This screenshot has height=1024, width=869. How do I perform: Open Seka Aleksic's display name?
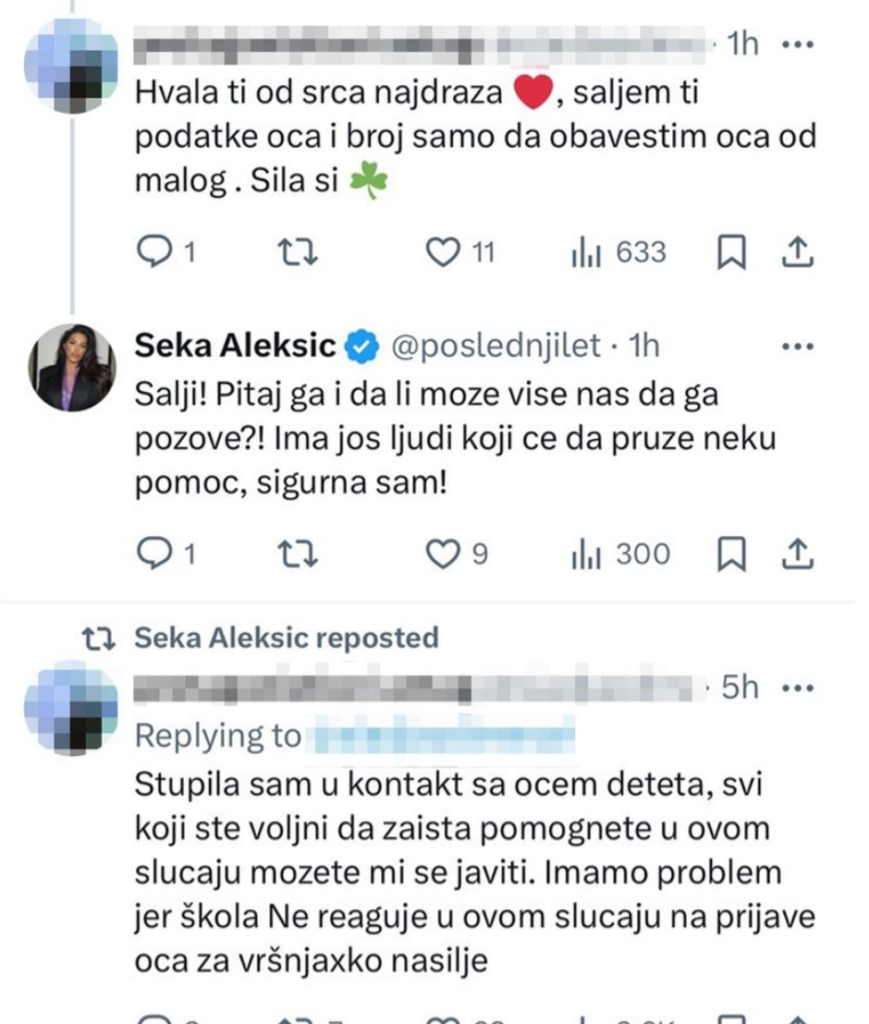(x=235, y=345)
